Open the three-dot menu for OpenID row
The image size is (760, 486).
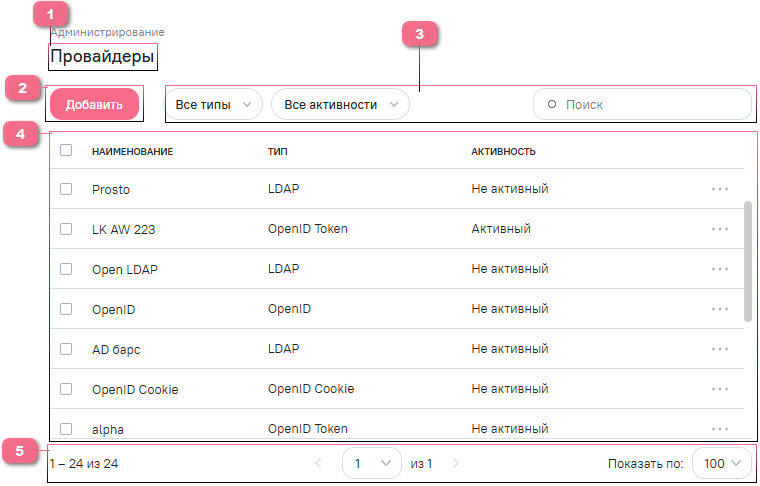coord(720,309)
